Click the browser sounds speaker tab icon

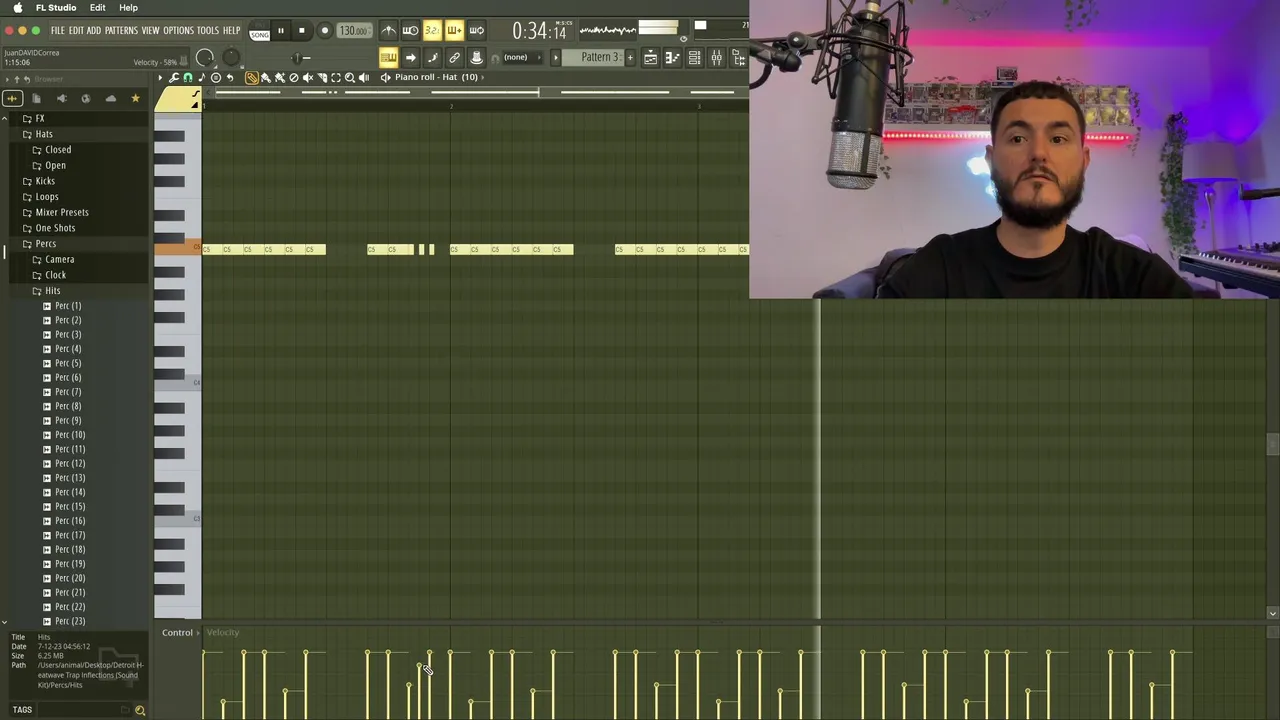point(61,98)
